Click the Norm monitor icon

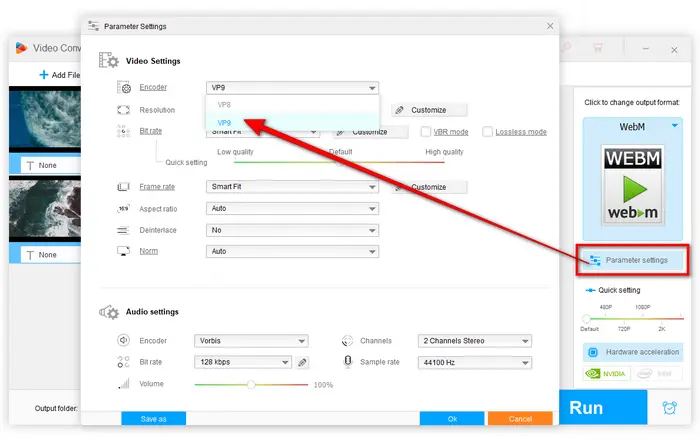[x=123, y=251]
